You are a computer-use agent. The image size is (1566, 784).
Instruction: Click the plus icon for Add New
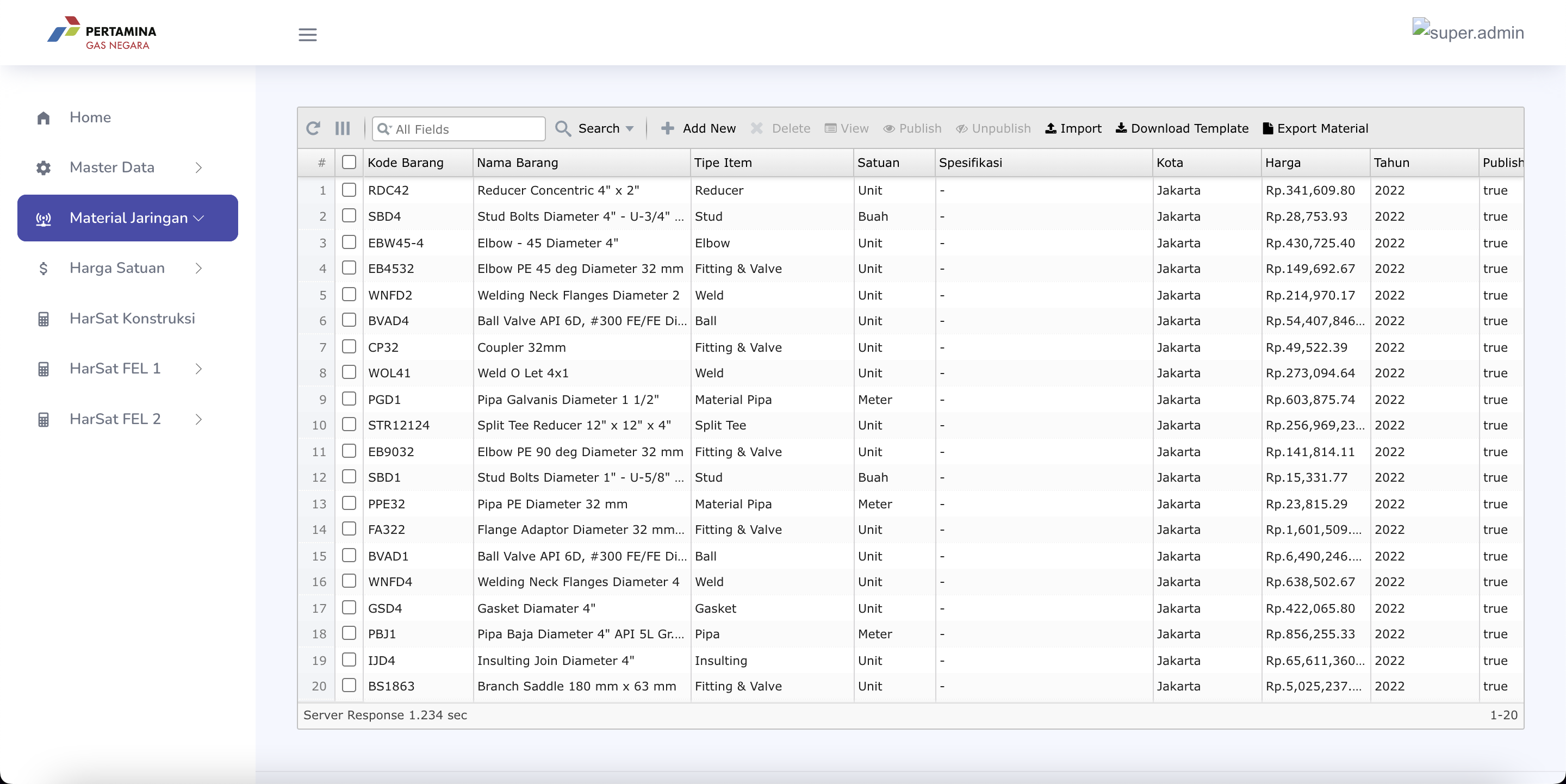(x=668, y=128)
